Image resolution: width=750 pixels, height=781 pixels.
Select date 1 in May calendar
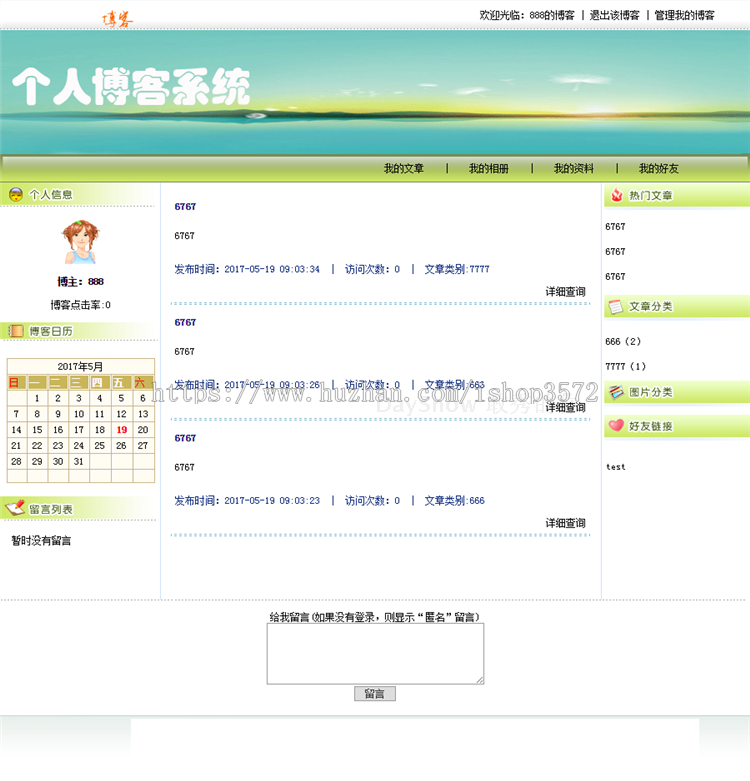click(37, 398)
